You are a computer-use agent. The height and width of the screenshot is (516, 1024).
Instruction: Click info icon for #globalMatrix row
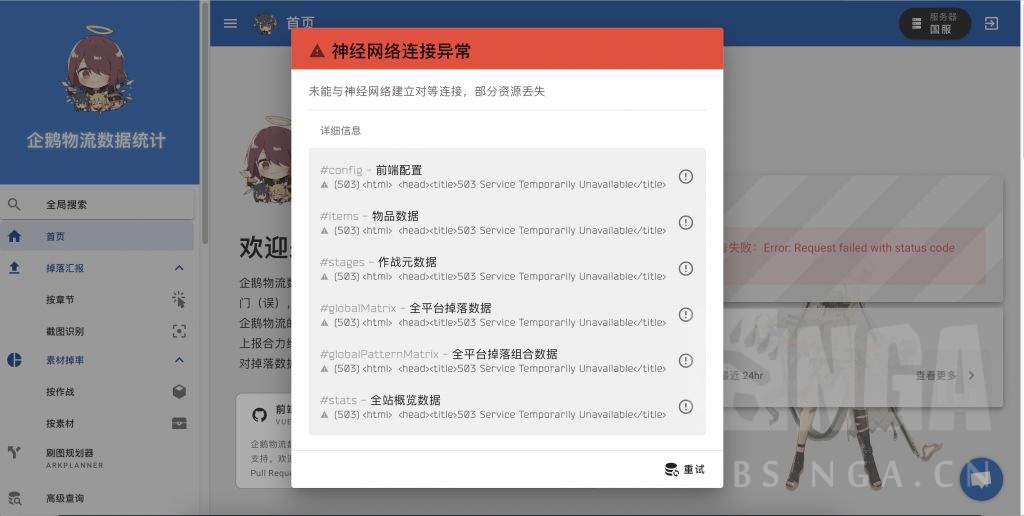click(x=685, y=314)
